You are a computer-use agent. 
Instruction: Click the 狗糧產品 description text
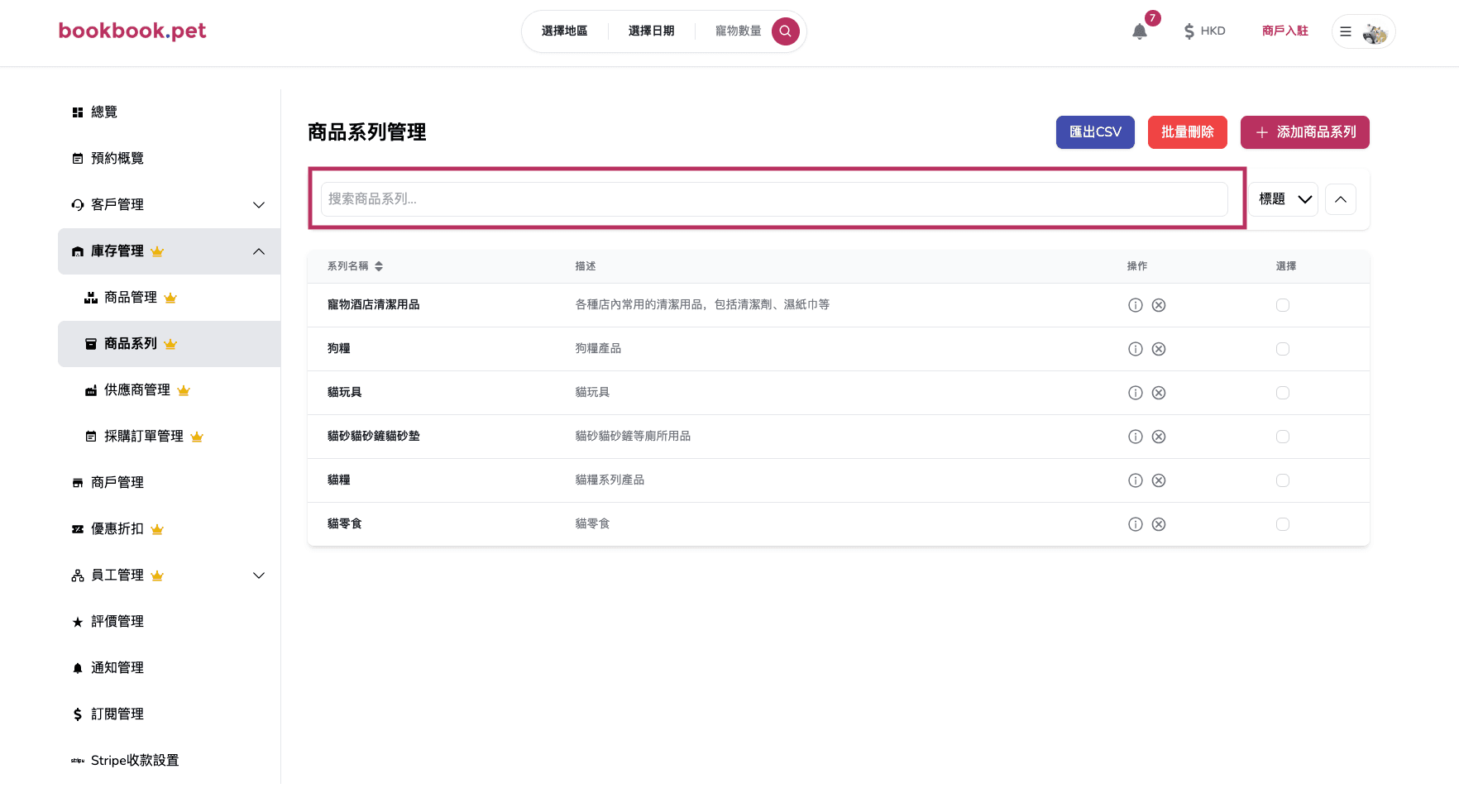(x=598, y=349)
